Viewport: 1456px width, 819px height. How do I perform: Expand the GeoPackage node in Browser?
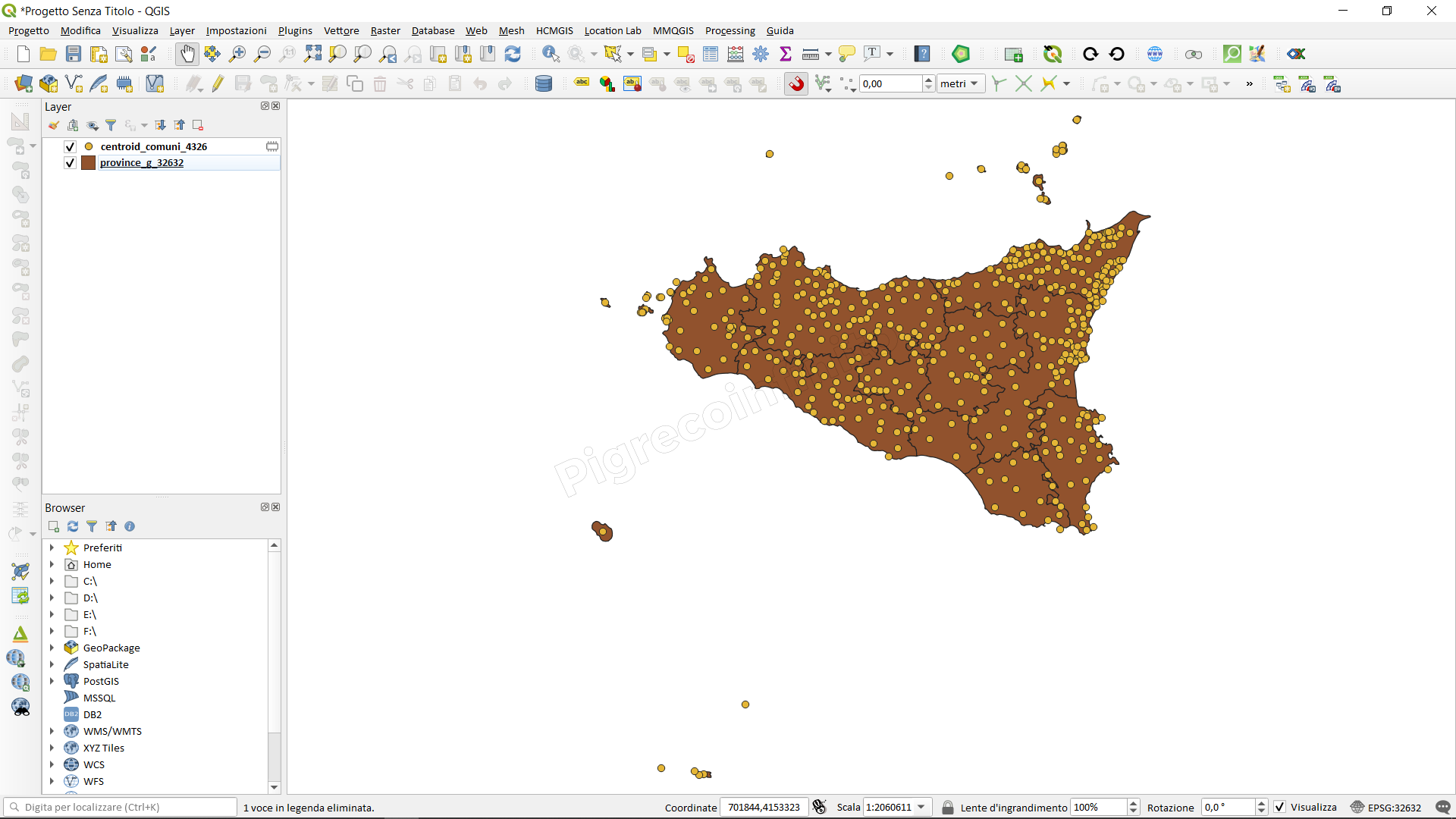click(52, 648)
